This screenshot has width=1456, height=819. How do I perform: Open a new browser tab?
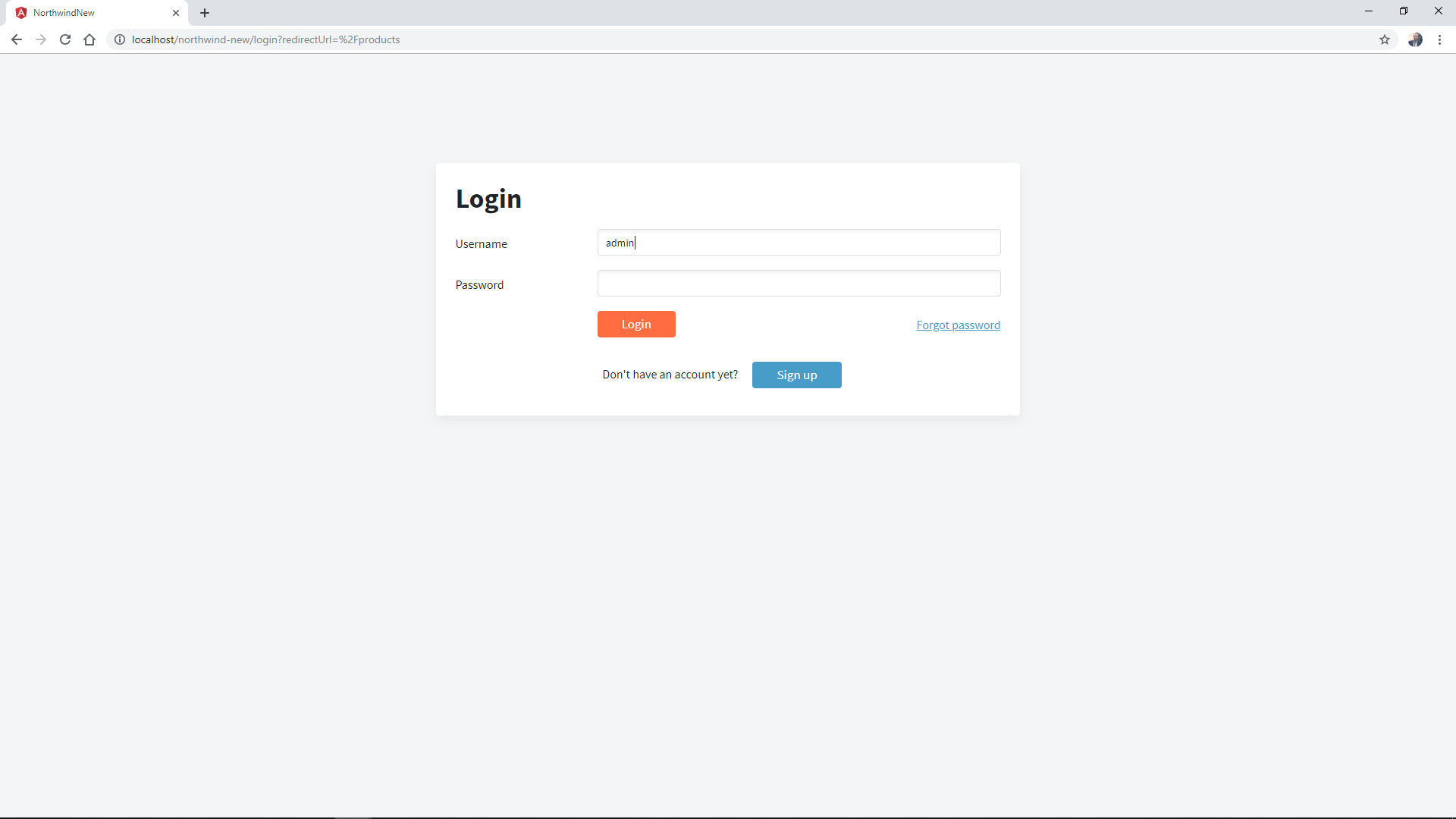[205, 13]
